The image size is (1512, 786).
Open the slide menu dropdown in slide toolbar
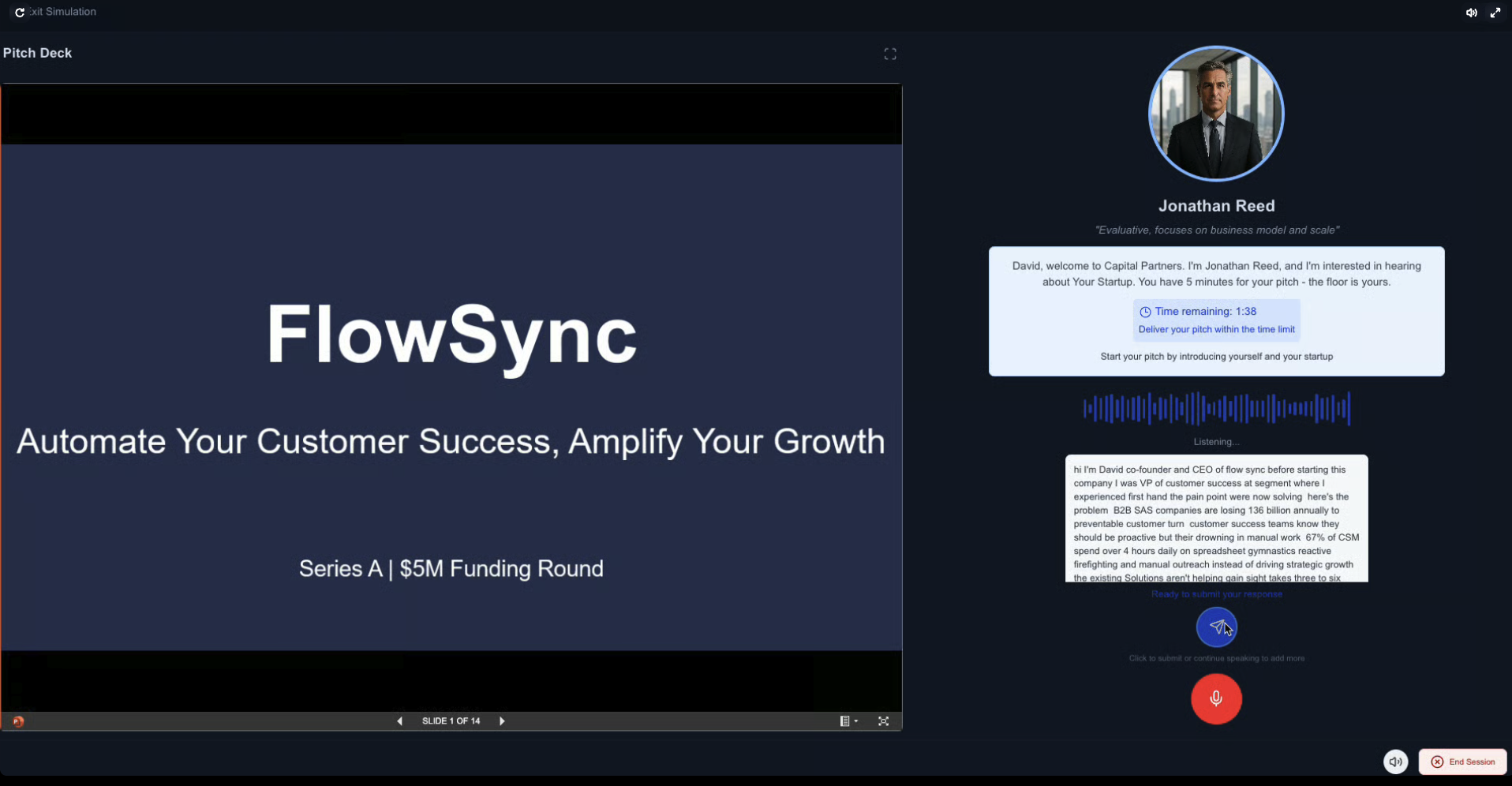click(848, 721)
